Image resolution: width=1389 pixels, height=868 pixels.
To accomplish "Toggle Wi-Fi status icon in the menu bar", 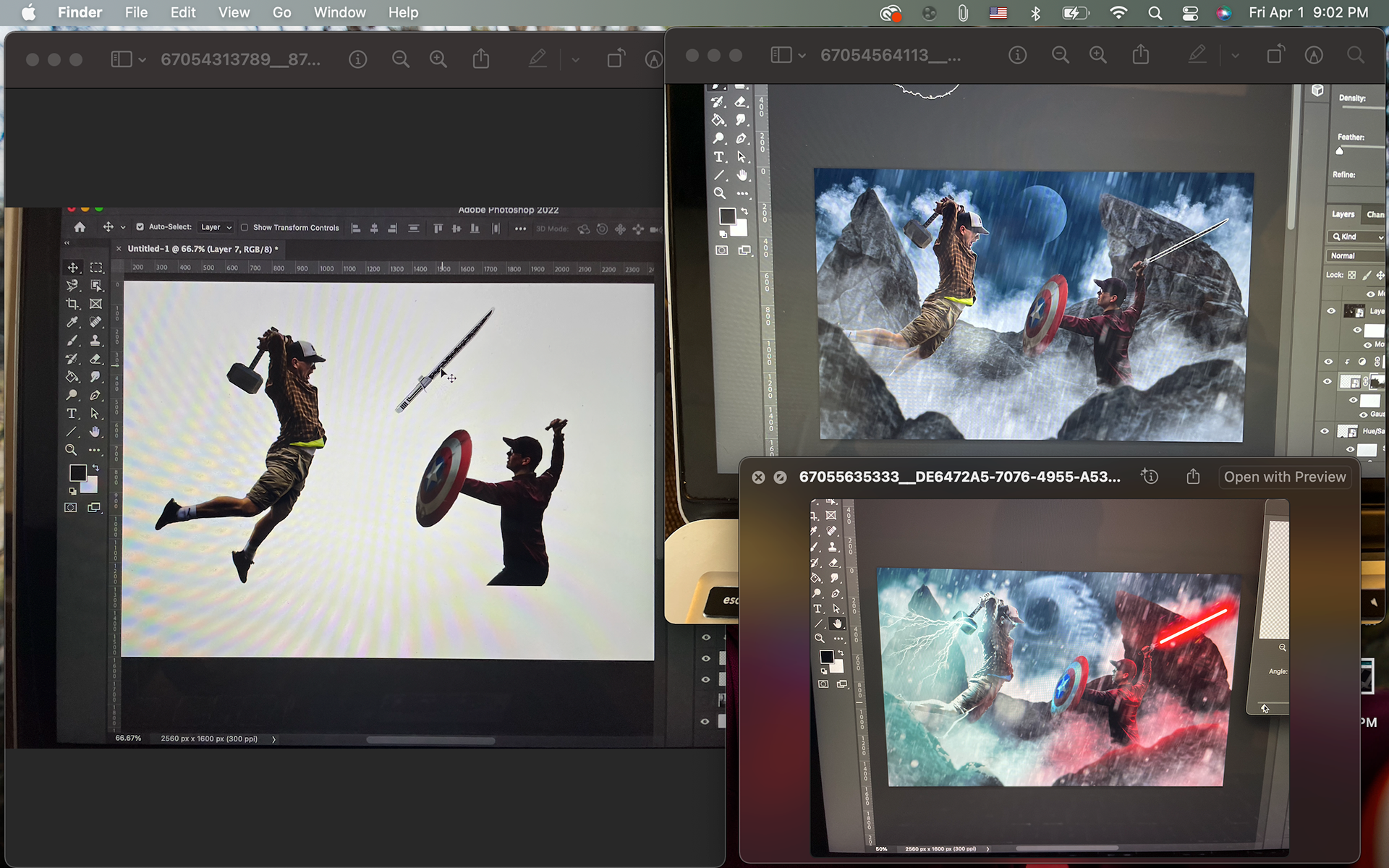I will pyautogui.click(x=1118, y=12).
